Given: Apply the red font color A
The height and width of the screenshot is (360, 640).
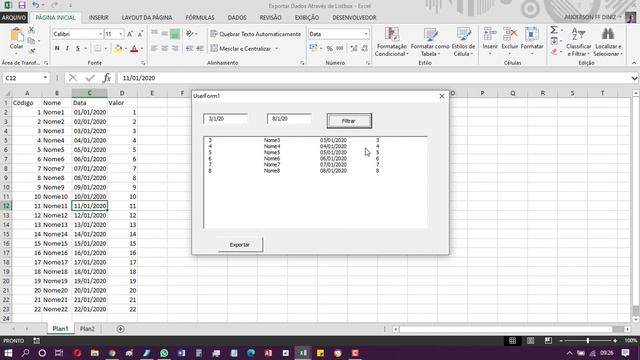Looking at the screenshot, I should (134, 49).
